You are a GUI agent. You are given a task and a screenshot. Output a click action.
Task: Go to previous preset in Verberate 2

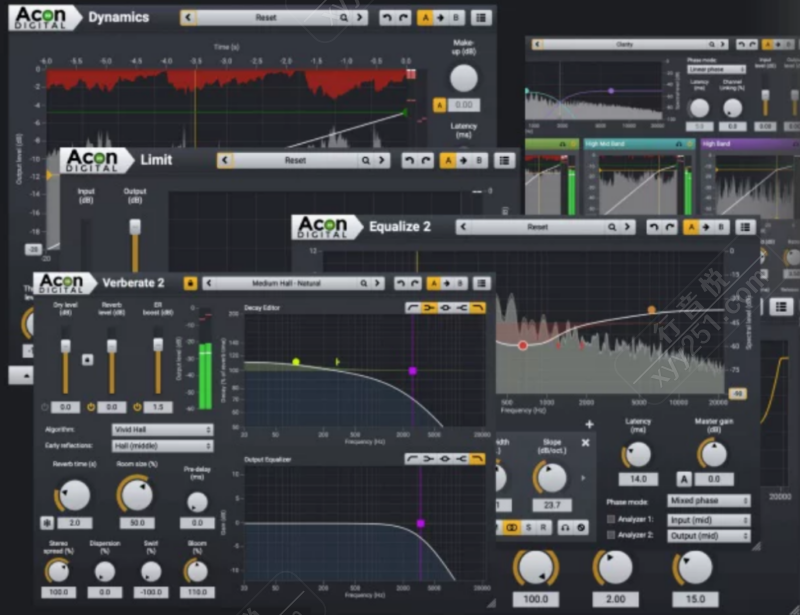point(208,283)
